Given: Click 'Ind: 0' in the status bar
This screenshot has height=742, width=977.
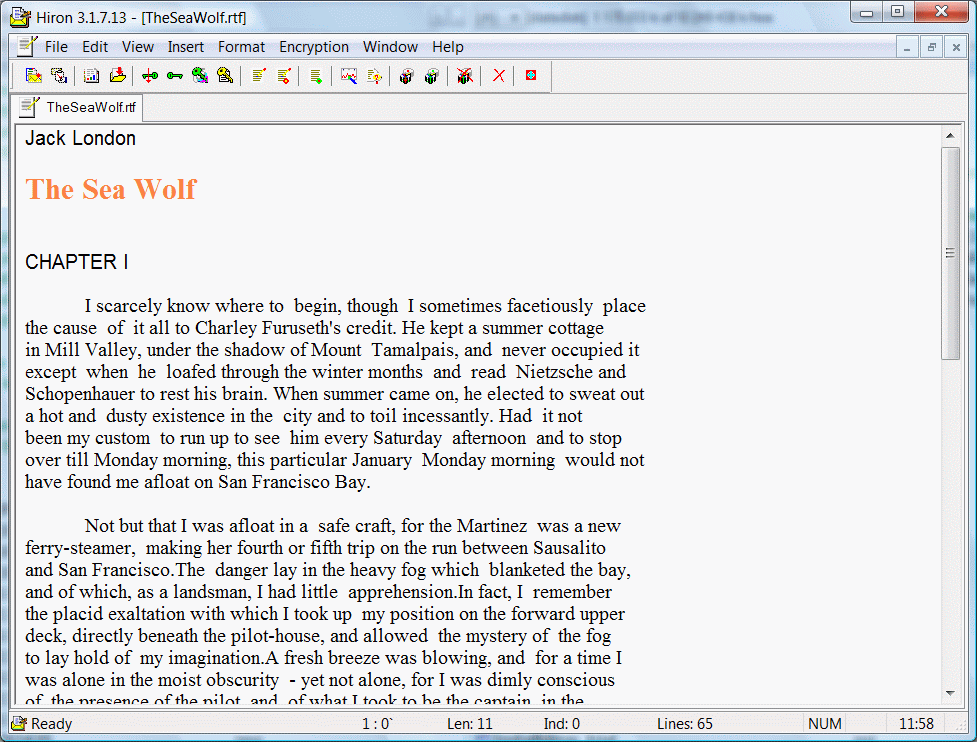Looking at the screenshot, I should point(561,723).
